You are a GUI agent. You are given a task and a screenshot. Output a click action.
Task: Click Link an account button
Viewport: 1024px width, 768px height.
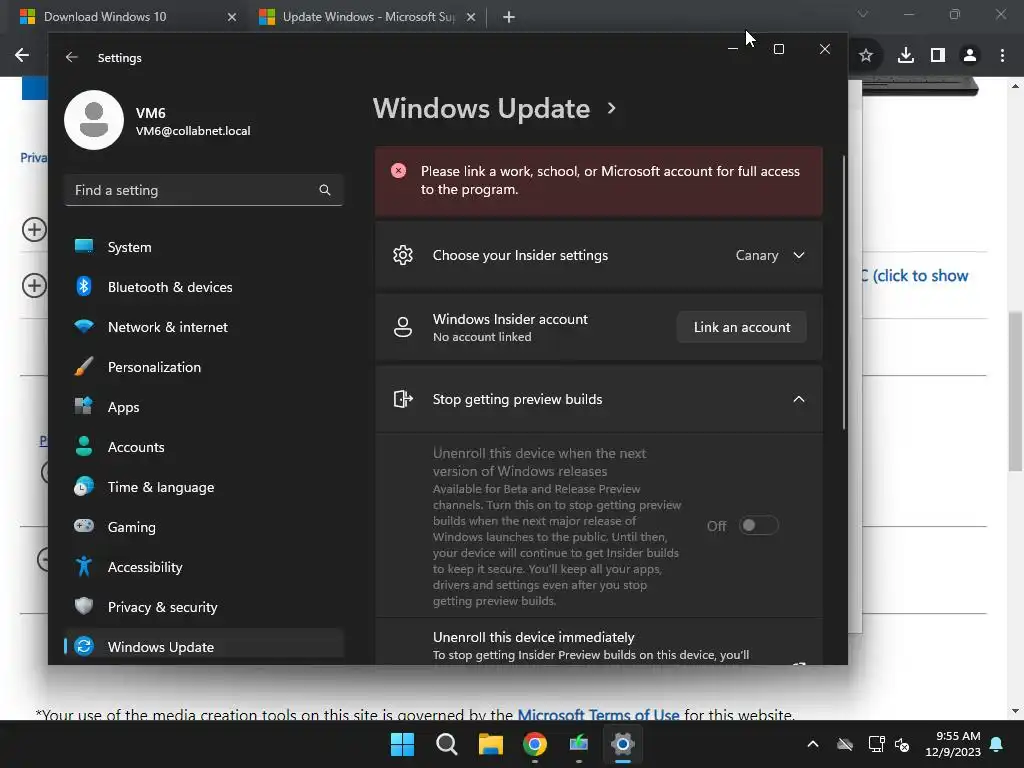741,327
